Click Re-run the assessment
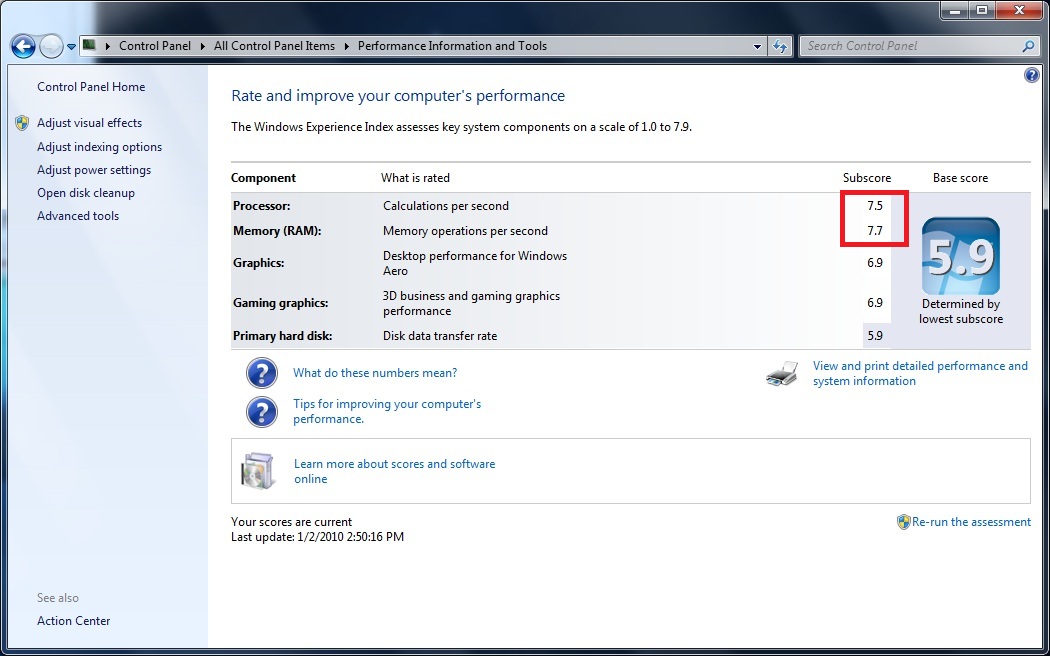1050x656 pixels. coord(972,522)
